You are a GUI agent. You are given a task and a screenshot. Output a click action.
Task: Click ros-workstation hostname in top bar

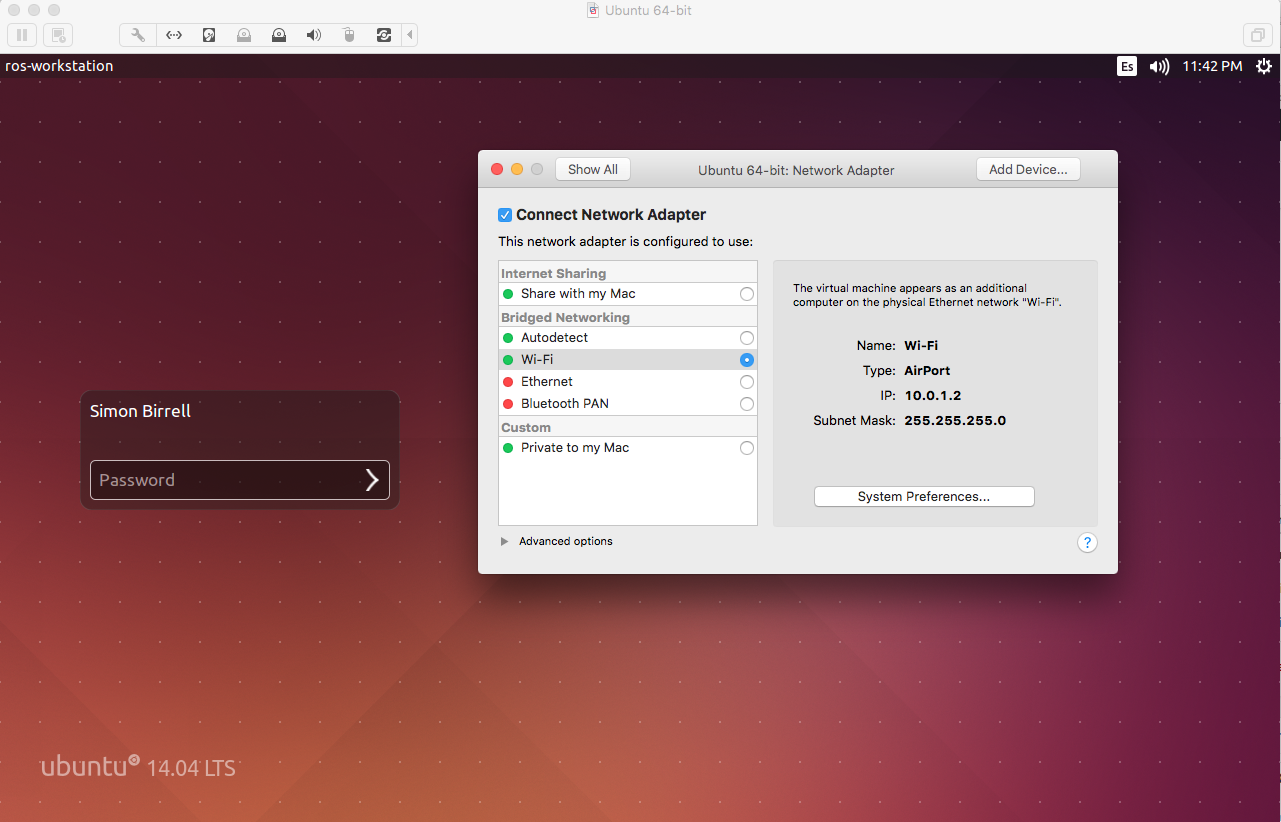tap(59, 66)
